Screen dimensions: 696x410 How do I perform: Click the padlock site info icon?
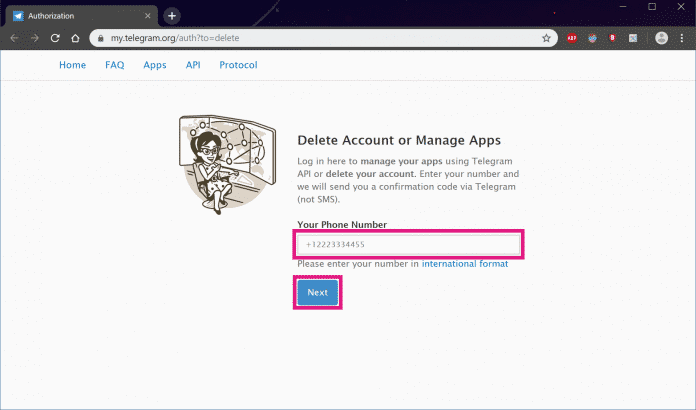point(99,38)
